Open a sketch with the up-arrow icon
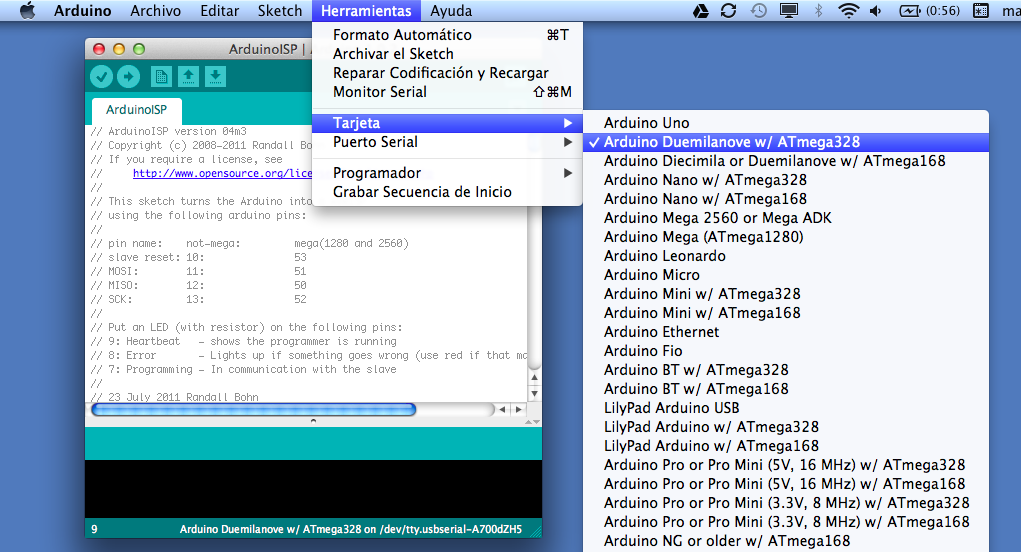 (188, 77)
